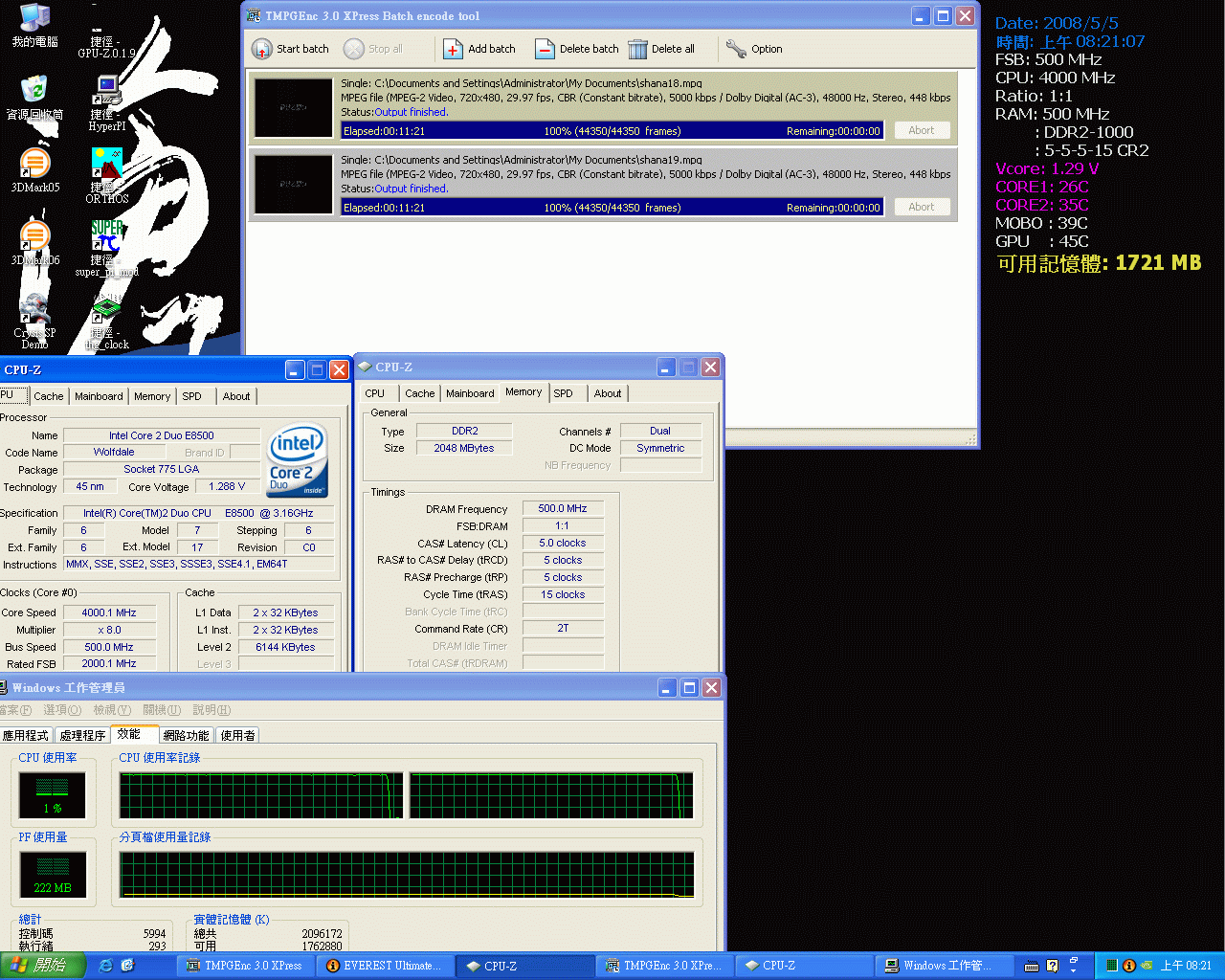Select the shana19.mpg preview thumbnail
This screenshot has height=980, width=1225.
[x=294, y=185]
